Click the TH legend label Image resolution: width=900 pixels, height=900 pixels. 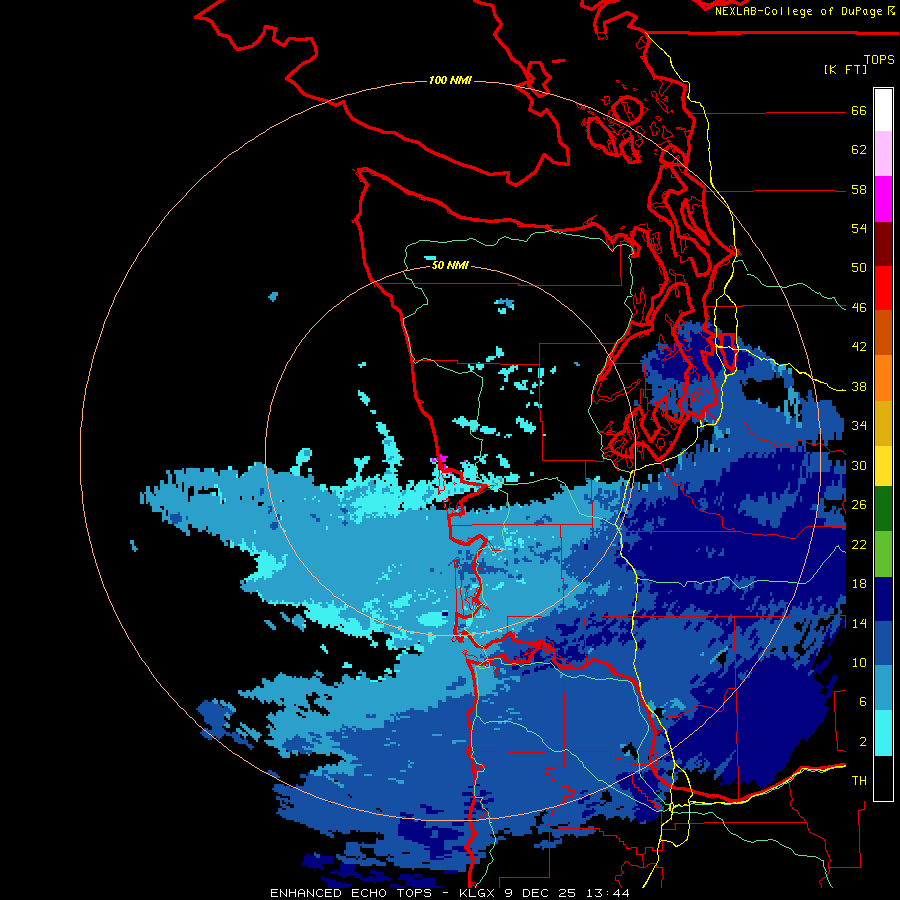[x=859, y=781]
